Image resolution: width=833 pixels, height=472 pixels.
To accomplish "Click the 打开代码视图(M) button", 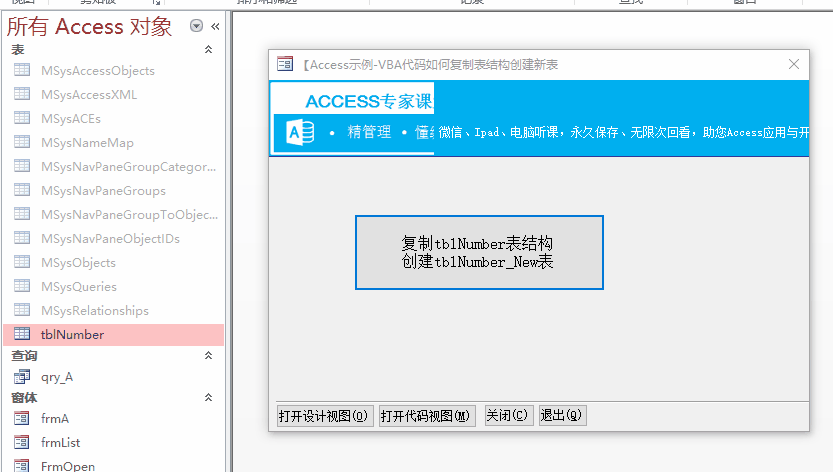I will (x=427, y=416).
